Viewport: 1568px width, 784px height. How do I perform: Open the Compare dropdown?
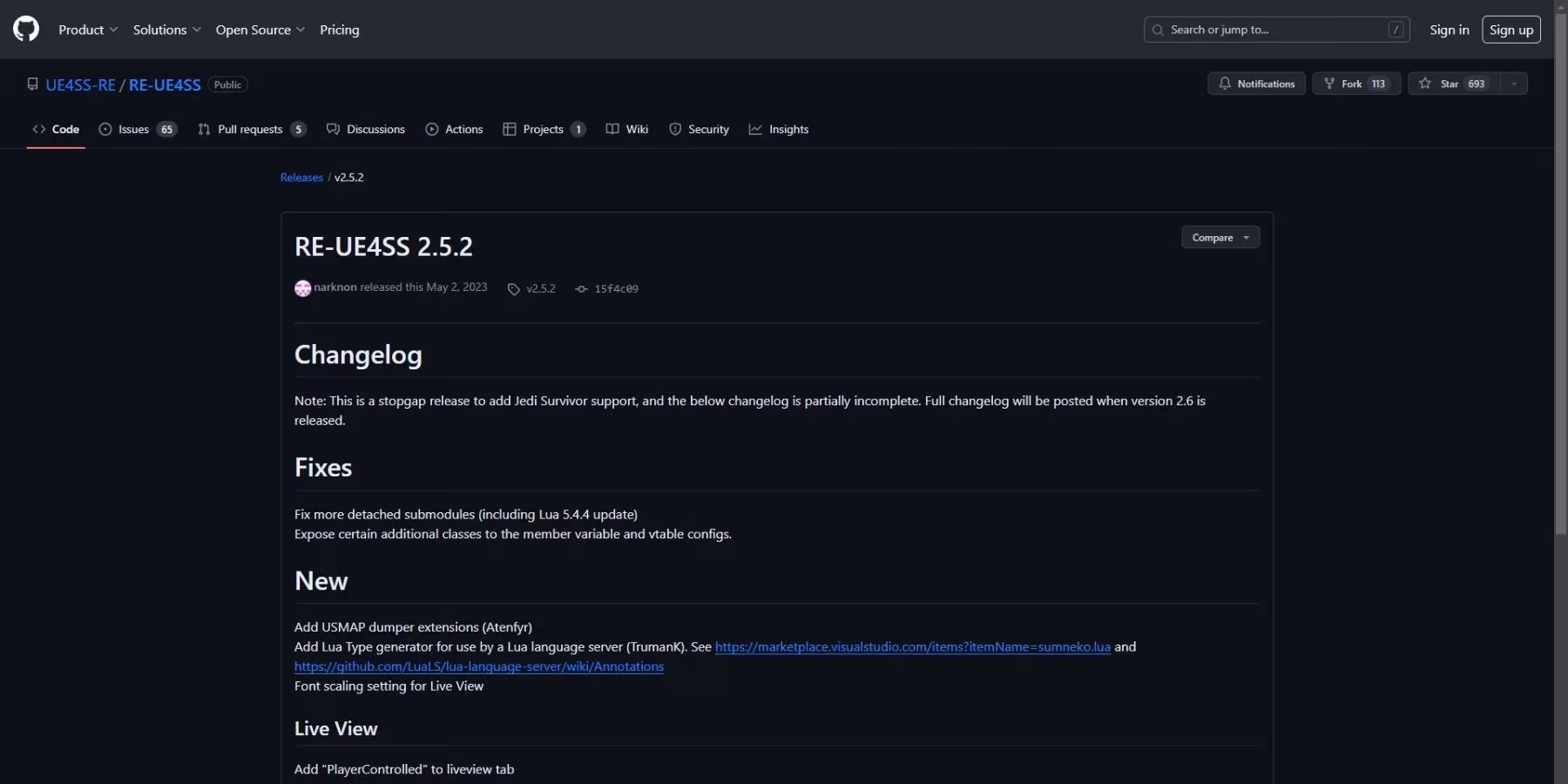[1220, 237]
